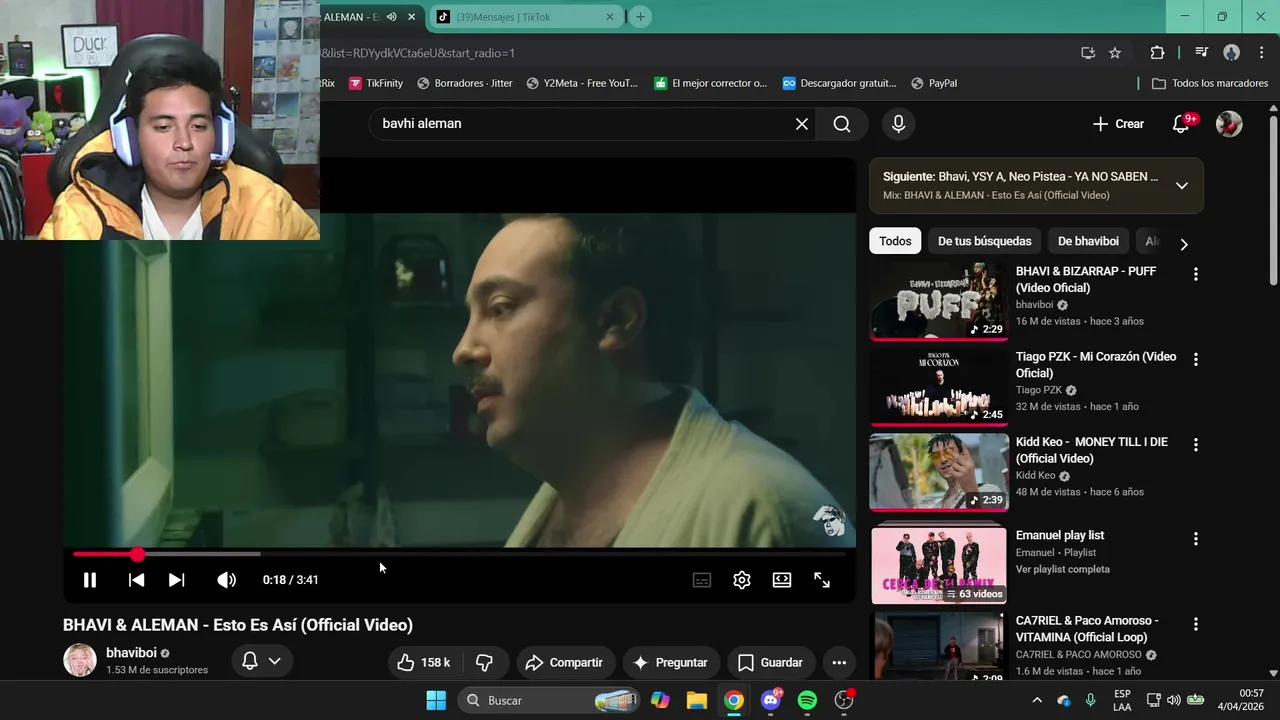Open options for BHAVI & BIZARRAP PUFF
1280x720 pixels.
[1195, 274]
